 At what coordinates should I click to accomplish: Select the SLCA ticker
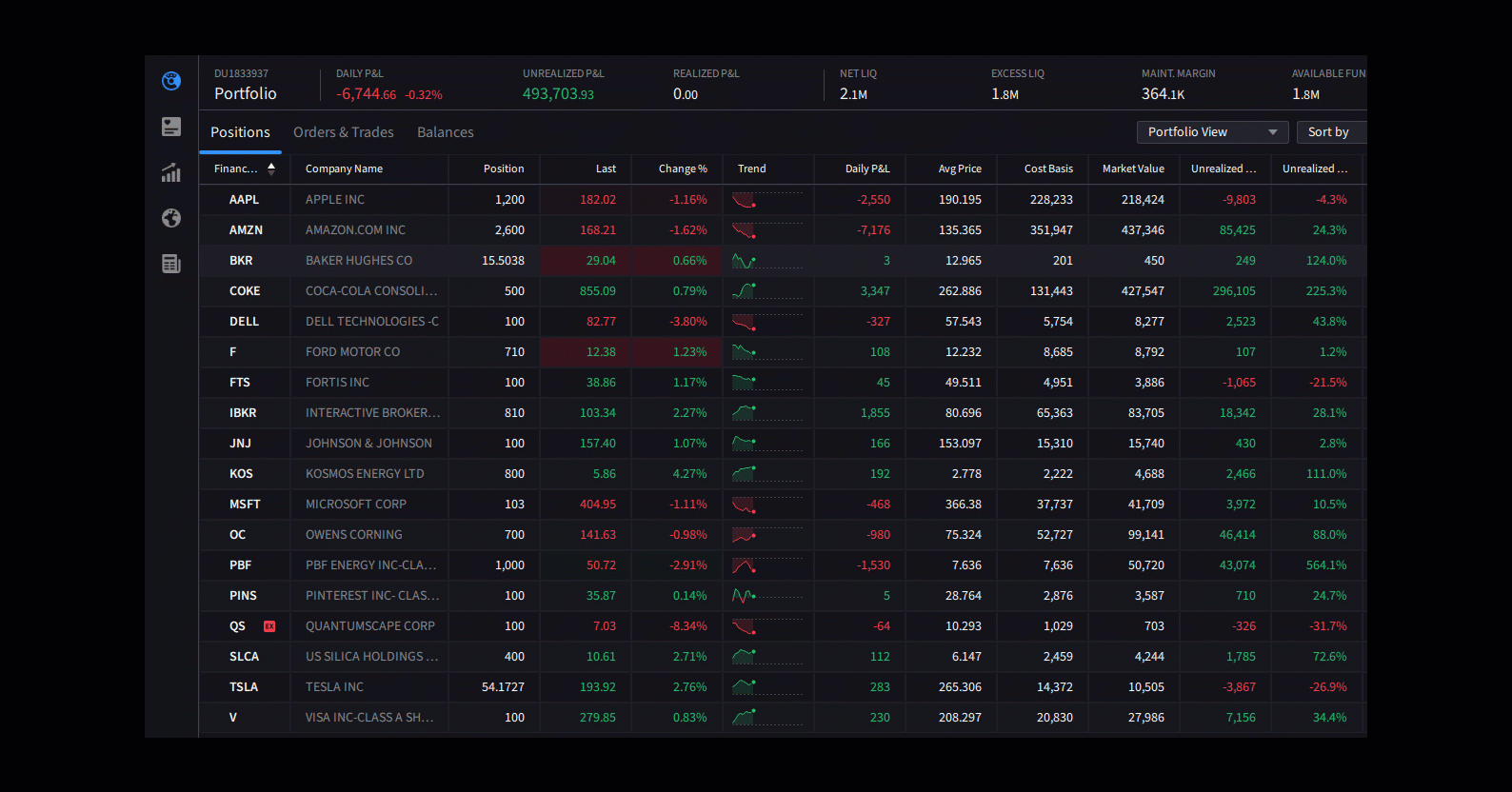pyautogui.click(x=244, y=657)
